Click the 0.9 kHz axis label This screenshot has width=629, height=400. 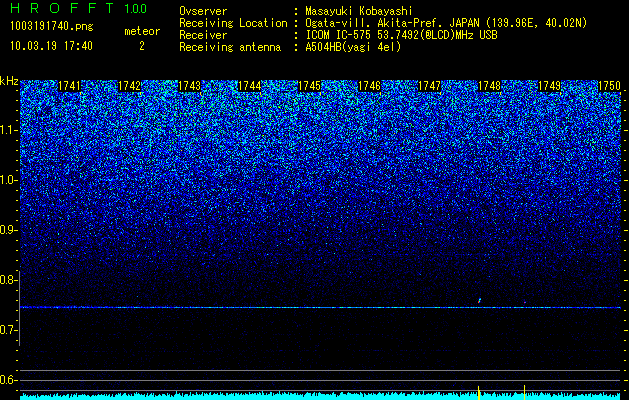tap(9, 230)
